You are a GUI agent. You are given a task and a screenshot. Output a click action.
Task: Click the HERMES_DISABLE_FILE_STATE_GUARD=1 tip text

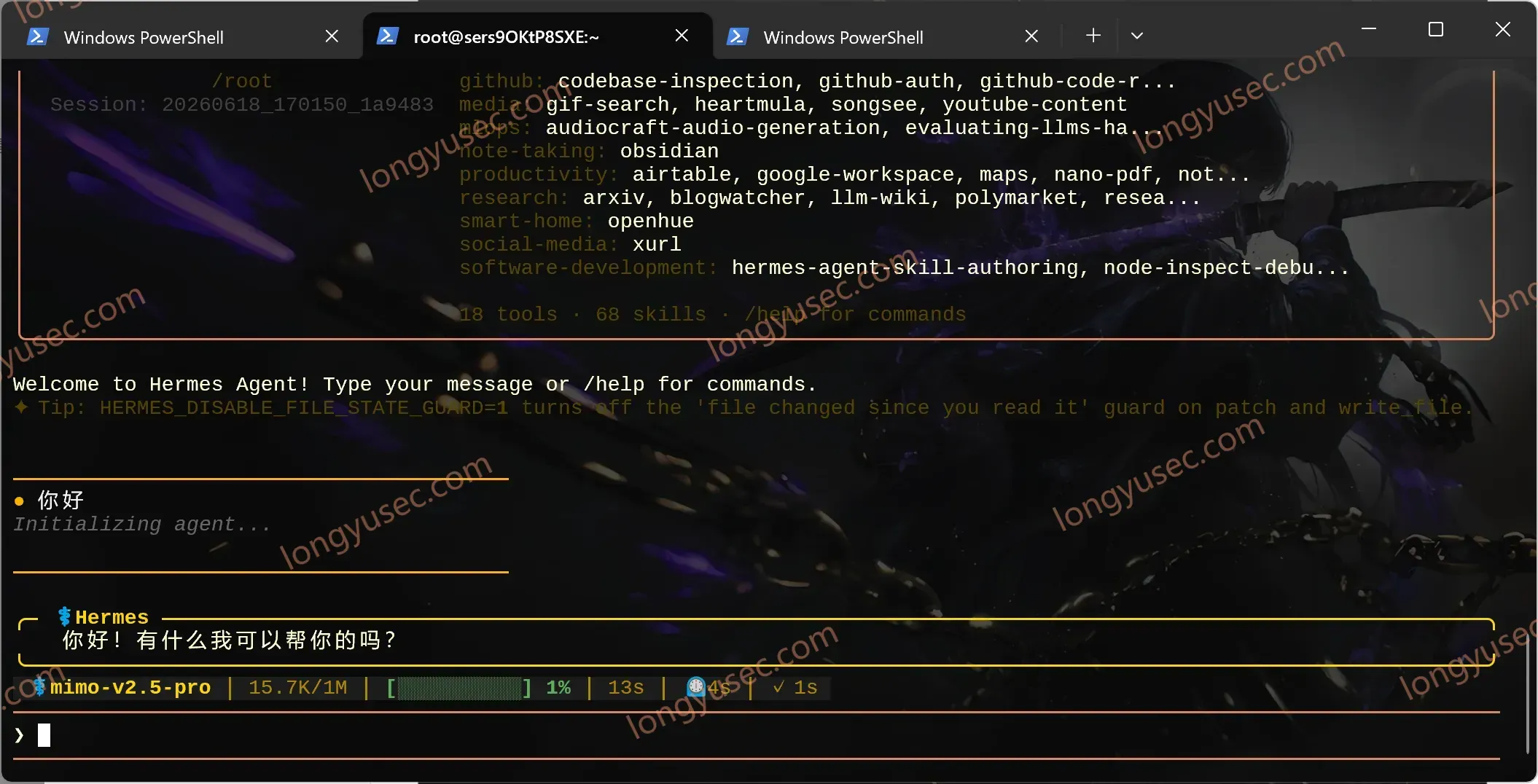[x=304, y=407]
